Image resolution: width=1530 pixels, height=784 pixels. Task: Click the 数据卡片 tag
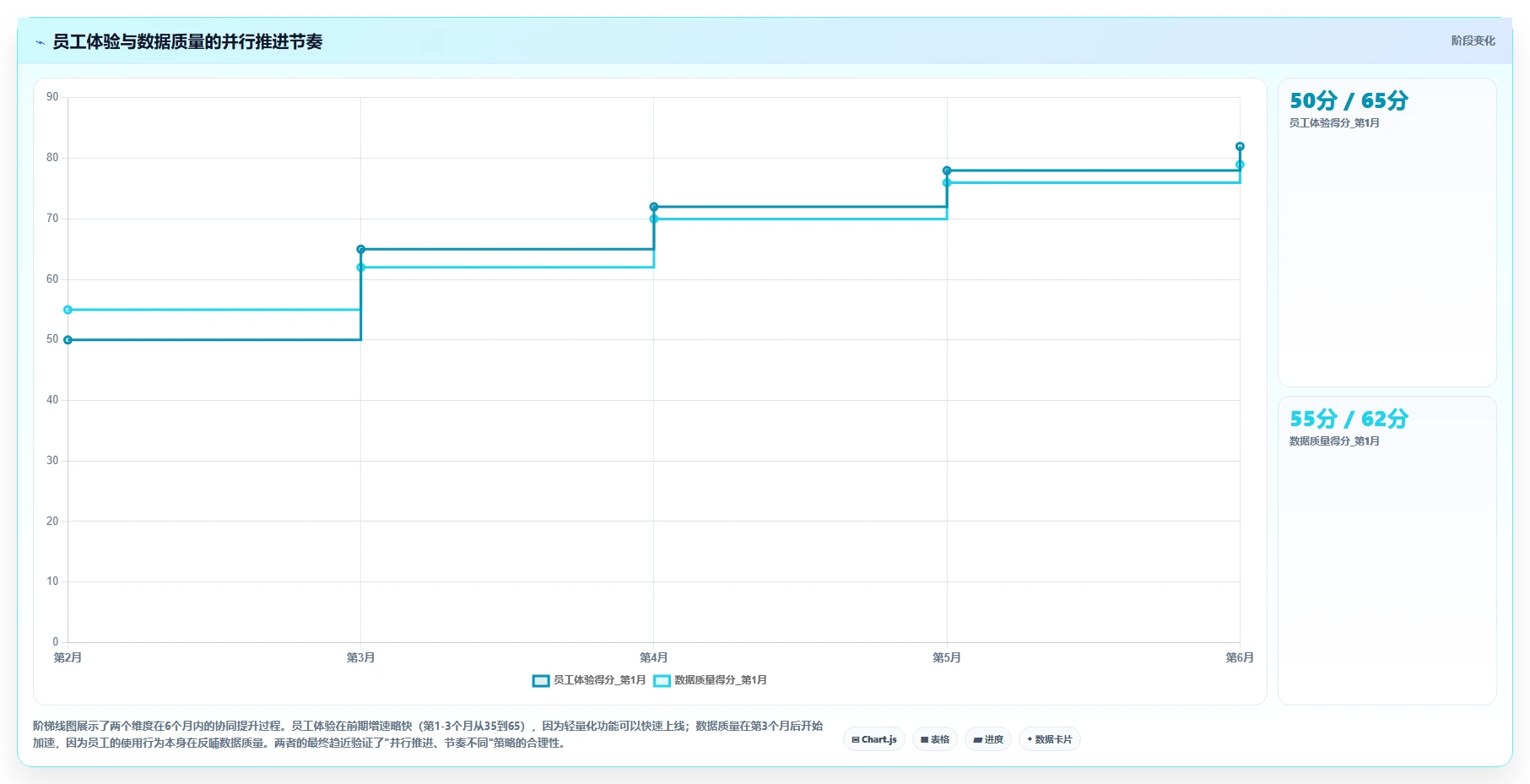coord(1050,739)
